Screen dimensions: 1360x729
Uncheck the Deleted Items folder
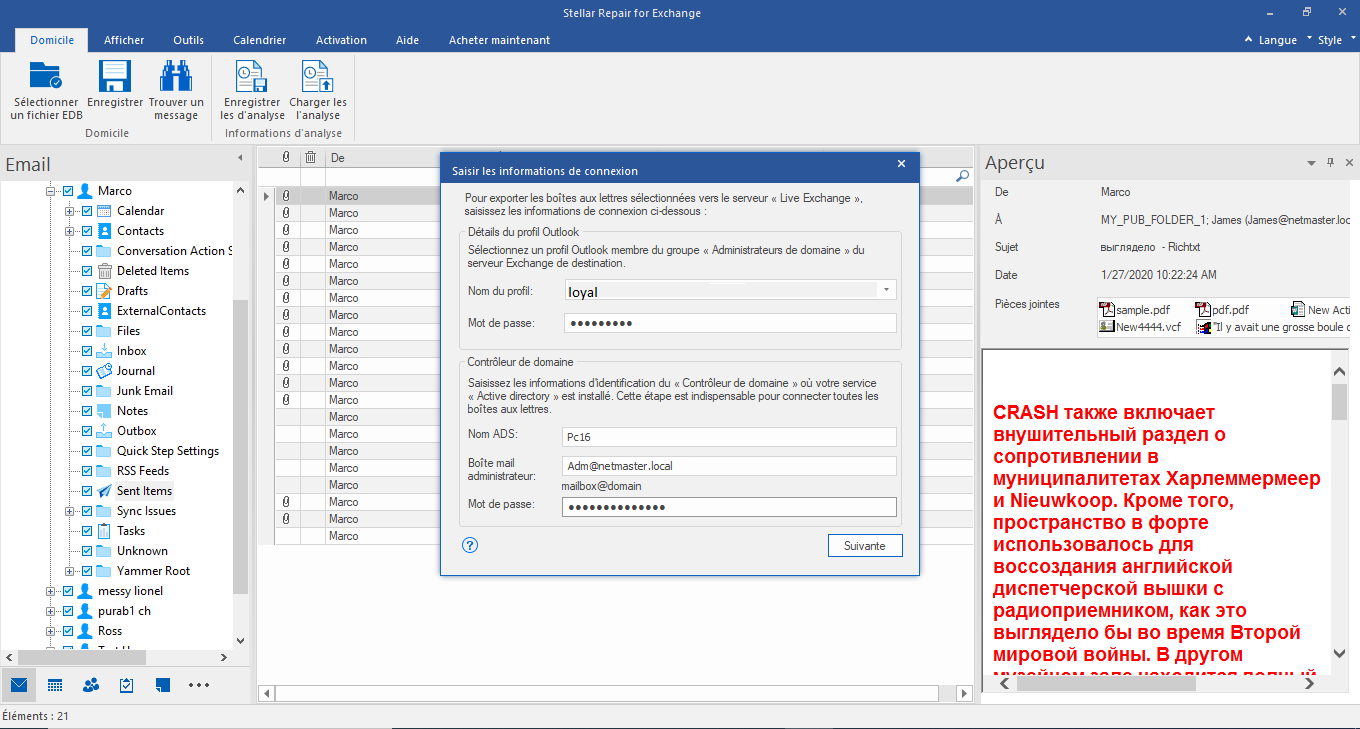coord(87,271)
